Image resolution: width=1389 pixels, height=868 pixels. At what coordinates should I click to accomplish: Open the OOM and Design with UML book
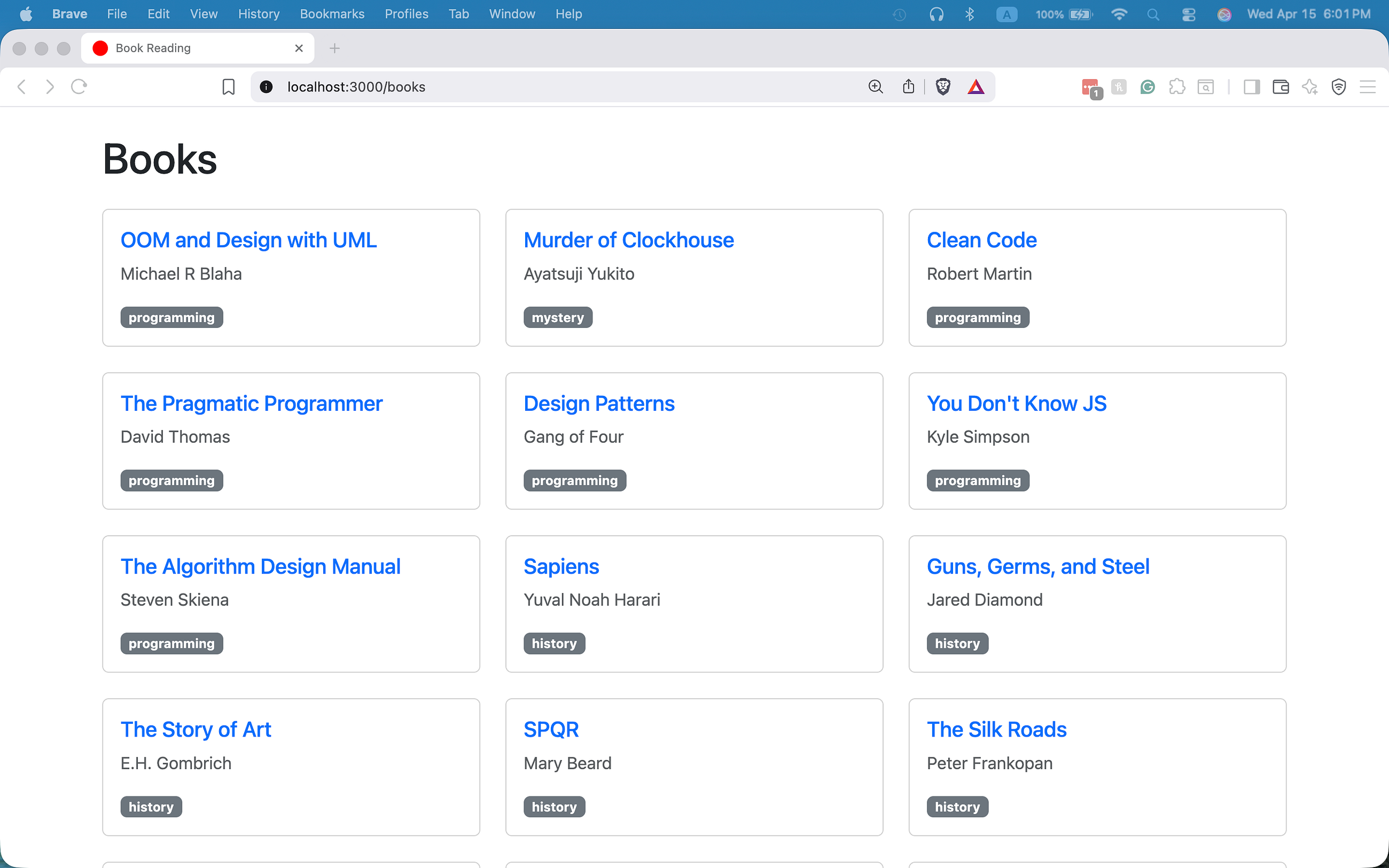coord(248,240)
